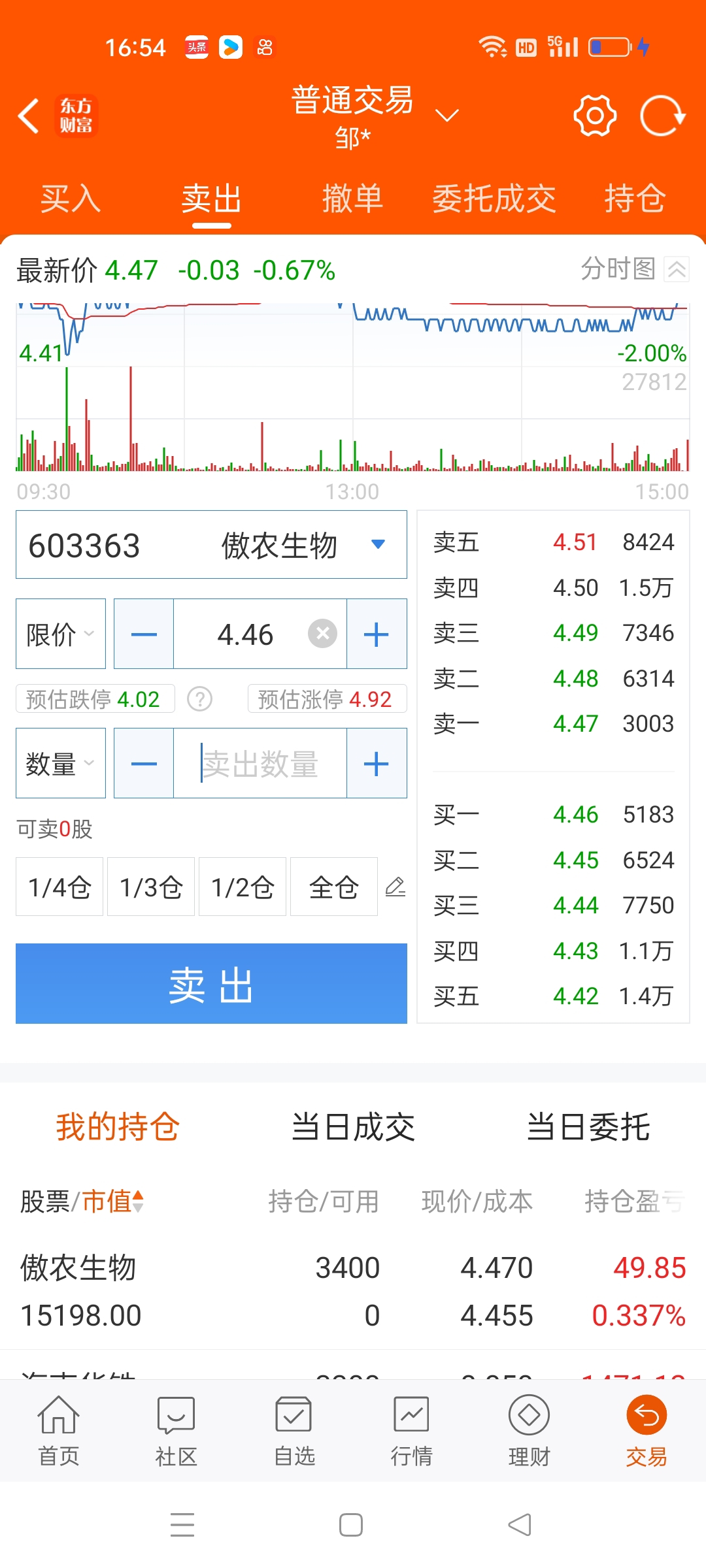706x1568 pixels.
Task: Open the 委托成交 tab
Action: coord(494,199)
